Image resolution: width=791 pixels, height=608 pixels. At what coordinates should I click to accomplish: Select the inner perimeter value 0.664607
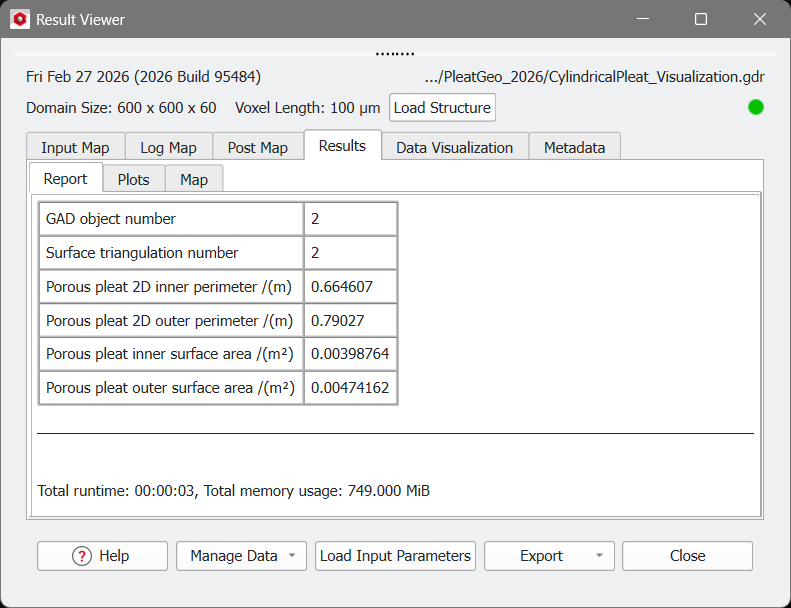(342, 287)
